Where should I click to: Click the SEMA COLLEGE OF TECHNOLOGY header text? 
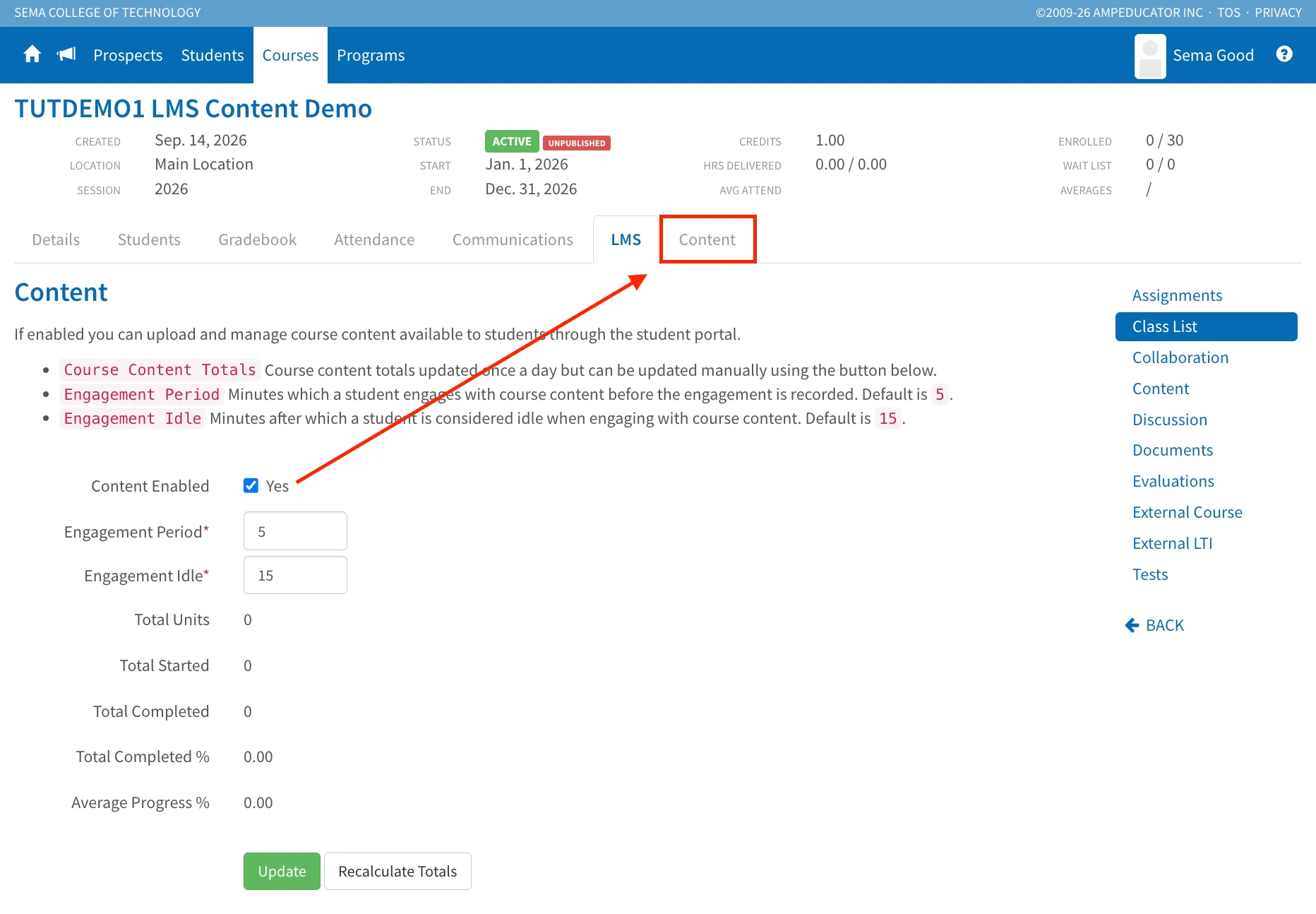(107, 13)
